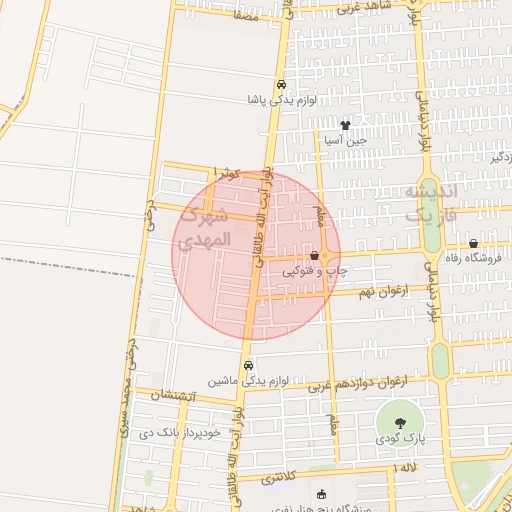512x512 pixels.
Task: Click the car icon above لوازم یدکی پاشا
Action: [281, 84]
